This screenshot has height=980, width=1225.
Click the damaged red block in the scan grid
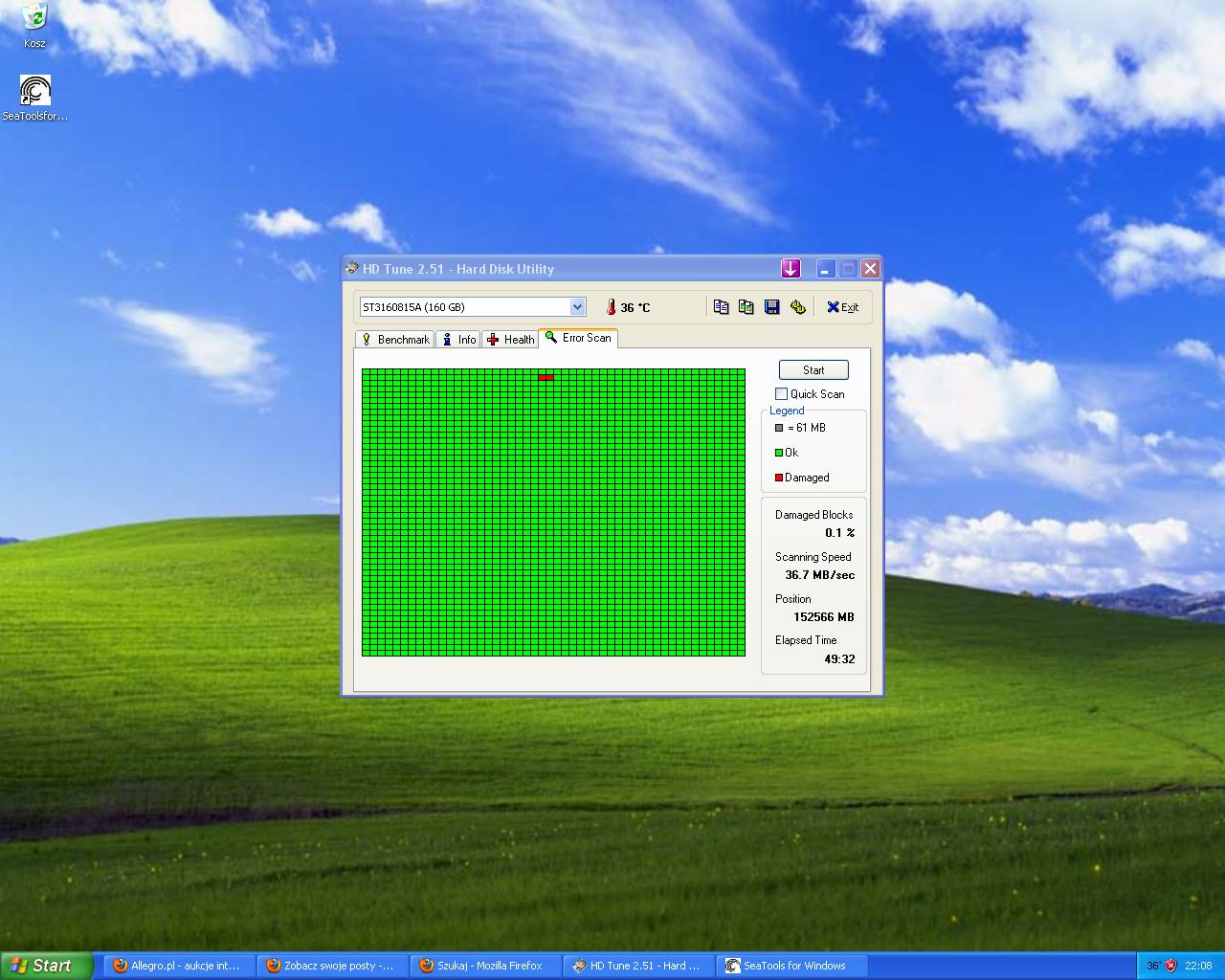546,377
